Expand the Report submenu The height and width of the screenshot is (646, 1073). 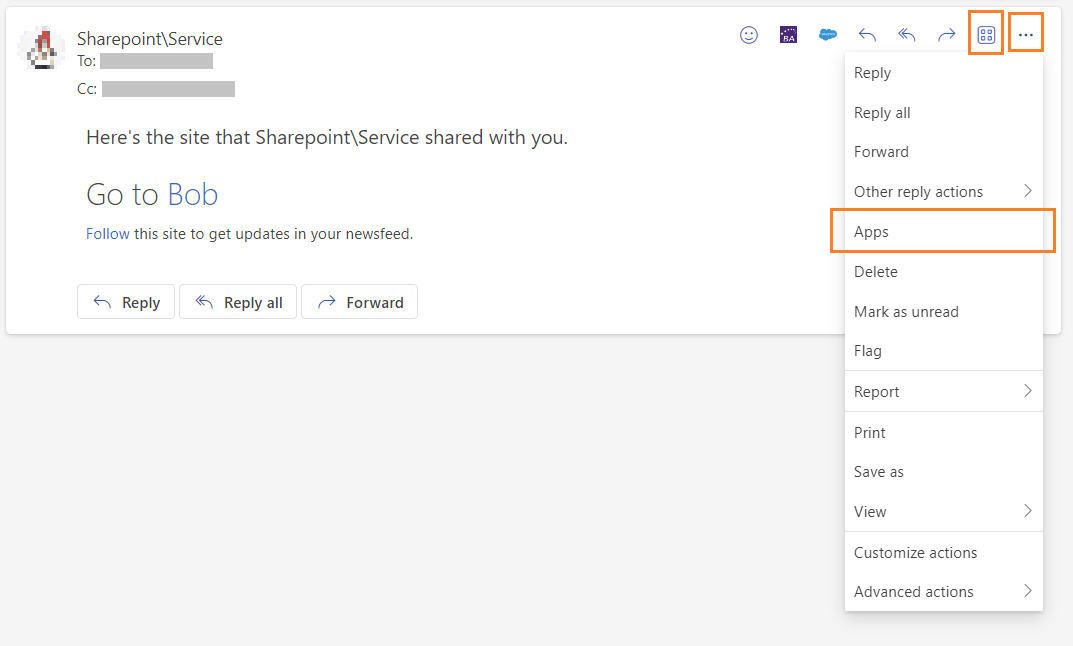tap(943, 392)
